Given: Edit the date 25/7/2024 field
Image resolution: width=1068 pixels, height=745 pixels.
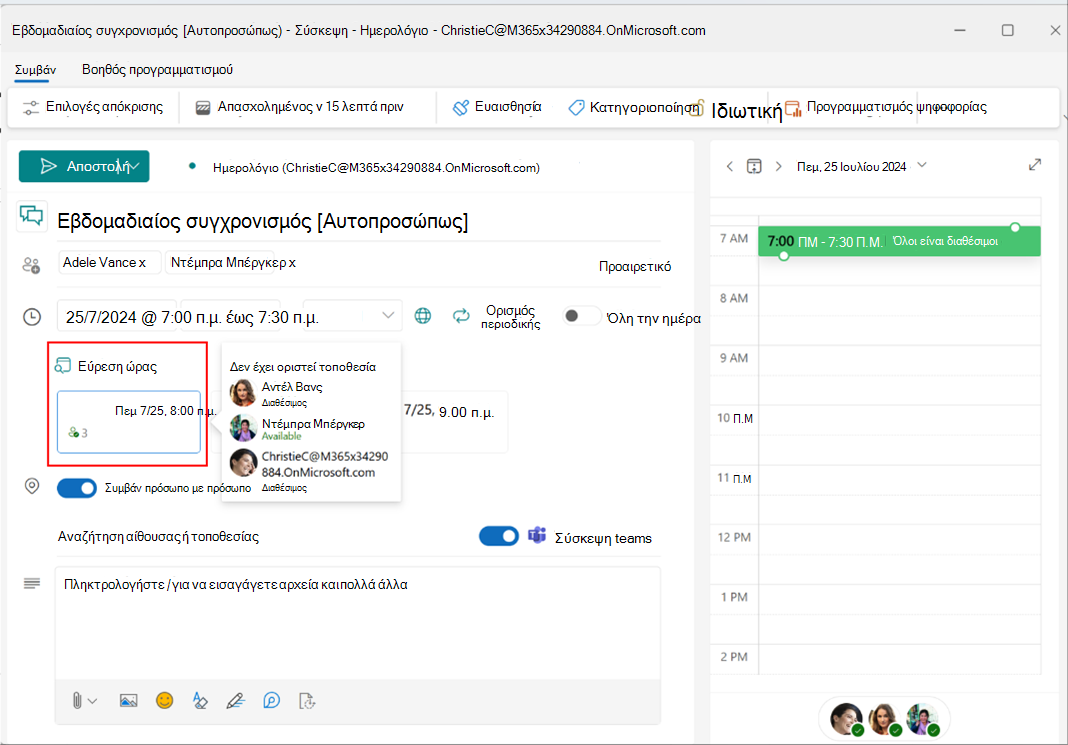Looking at the screenshot, I should coord(117,317).
